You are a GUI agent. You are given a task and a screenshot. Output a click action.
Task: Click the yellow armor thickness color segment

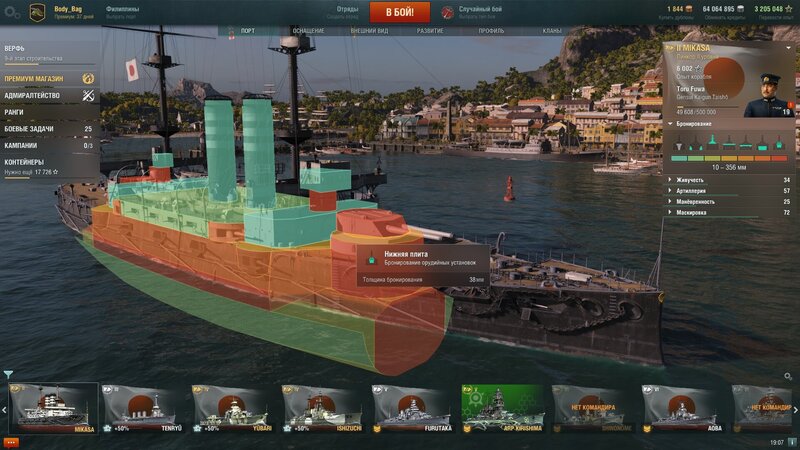click(730, 159)
